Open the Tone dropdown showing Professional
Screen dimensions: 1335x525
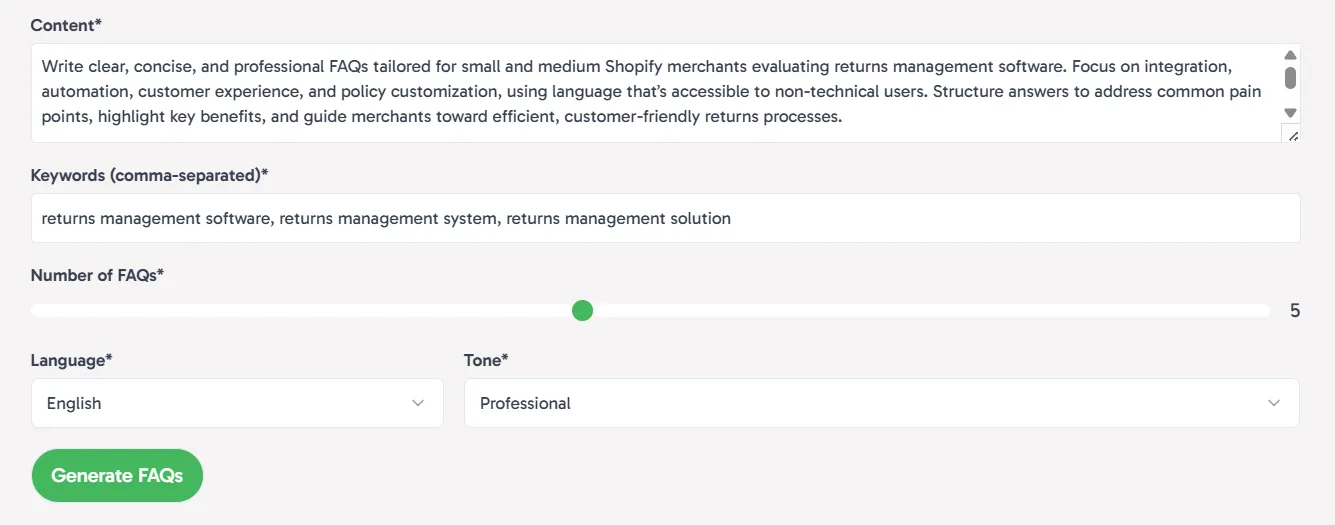click(881, 403)
